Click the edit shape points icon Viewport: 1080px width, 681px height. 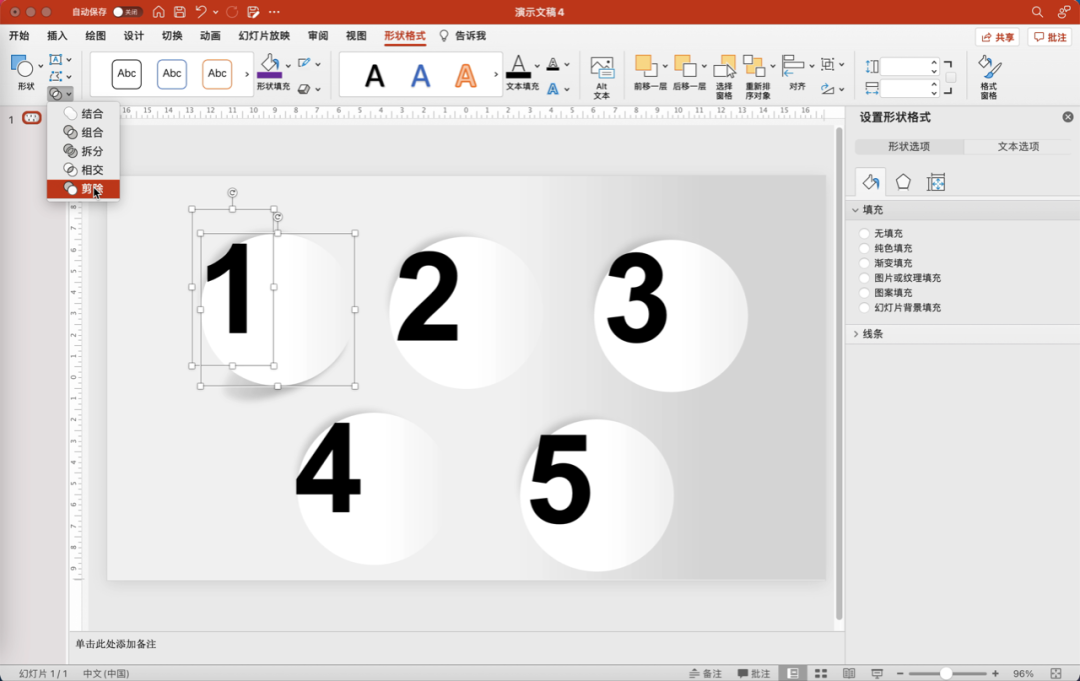[56, 76]
